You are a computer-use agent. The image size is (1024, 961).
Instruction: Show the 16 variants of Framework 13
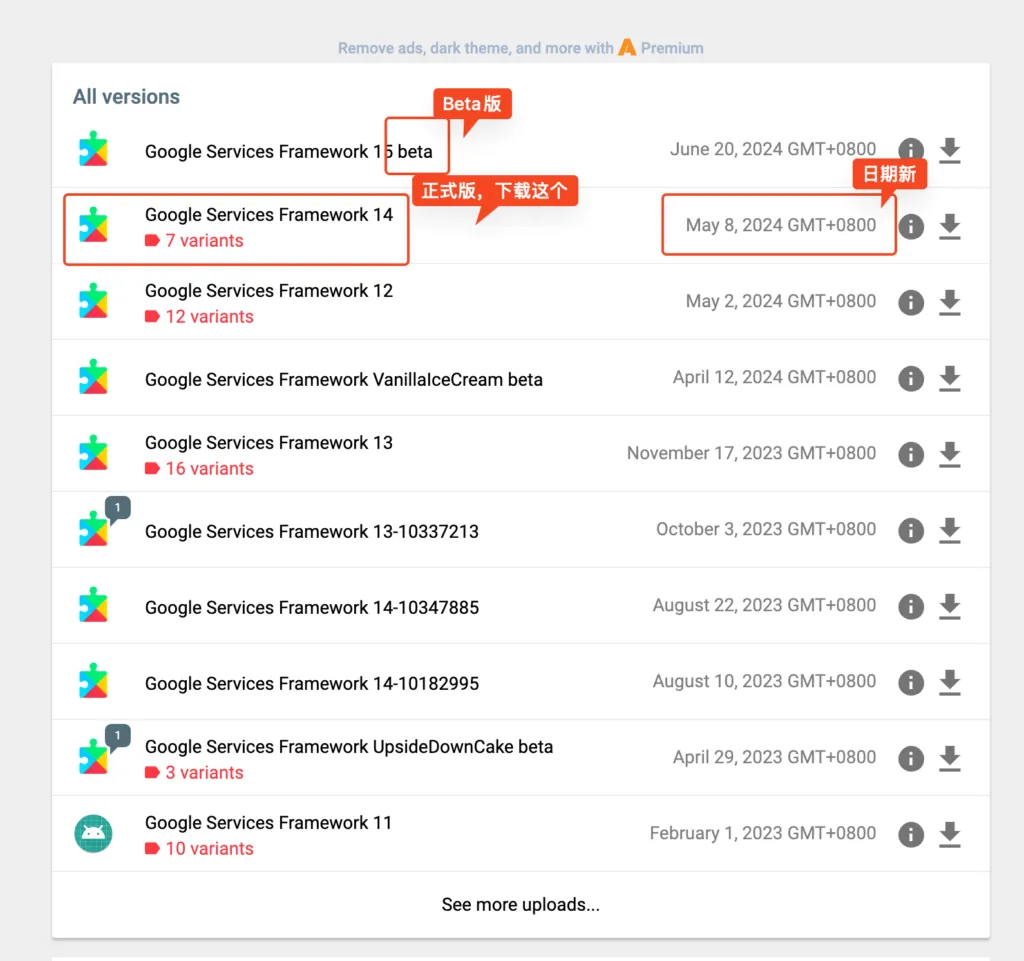(208, 469)
